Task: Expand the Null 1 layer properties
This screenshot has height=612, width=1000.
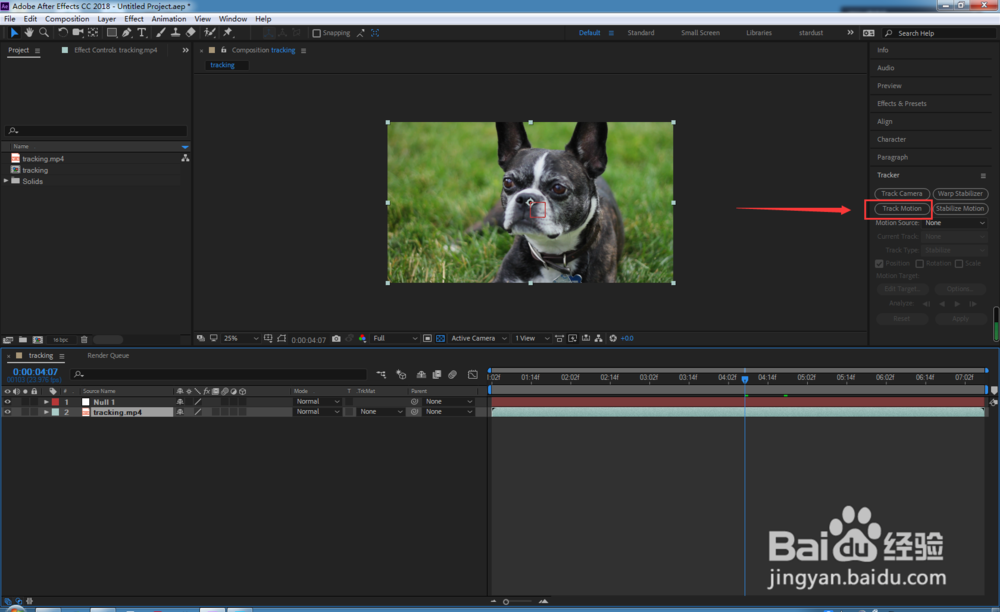Action: tap(46, 402)
